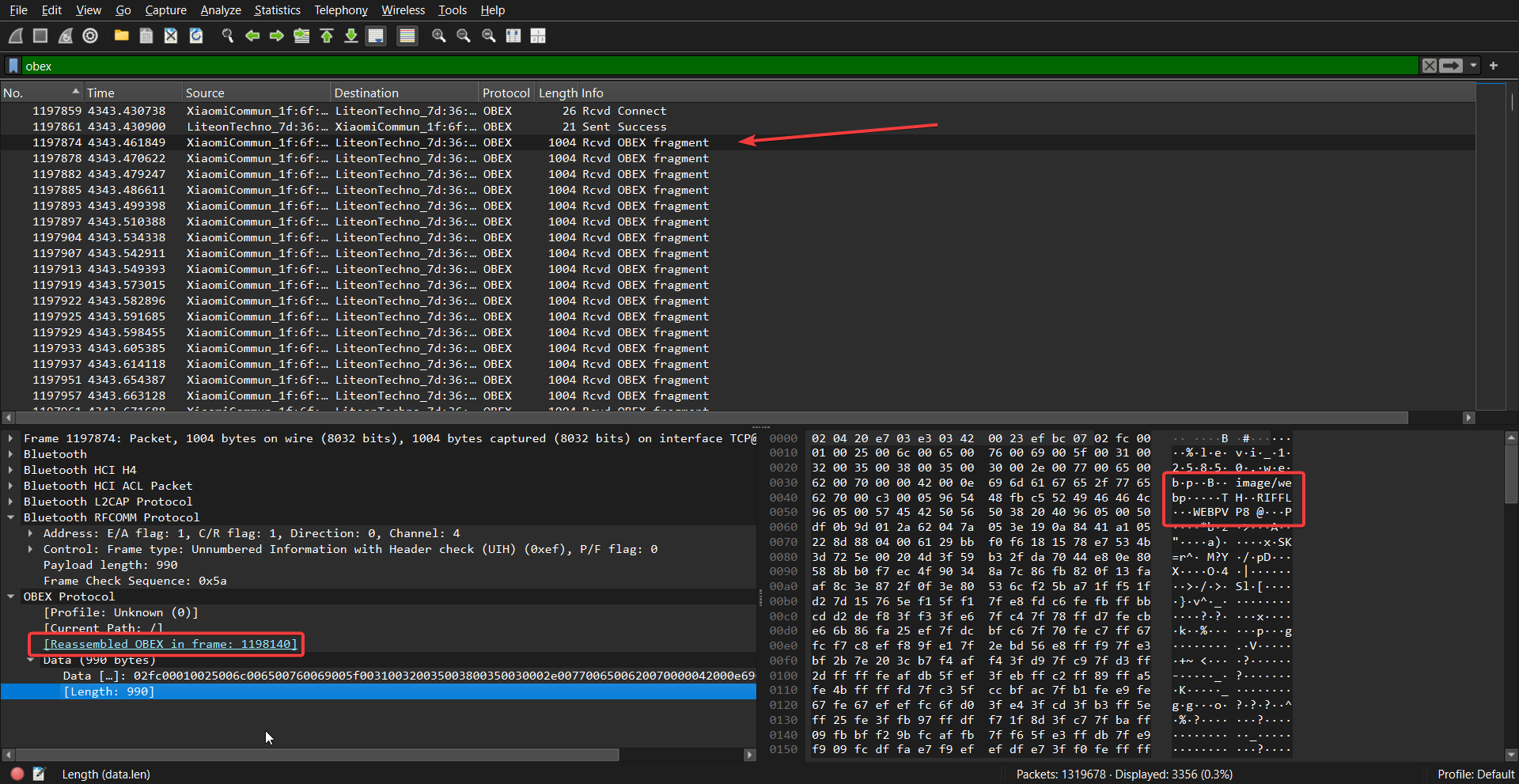Image resolution: width=1519 pixels, height=784 pixels.
Task: Click the obex display filter field
Action: tap(720, 66)
